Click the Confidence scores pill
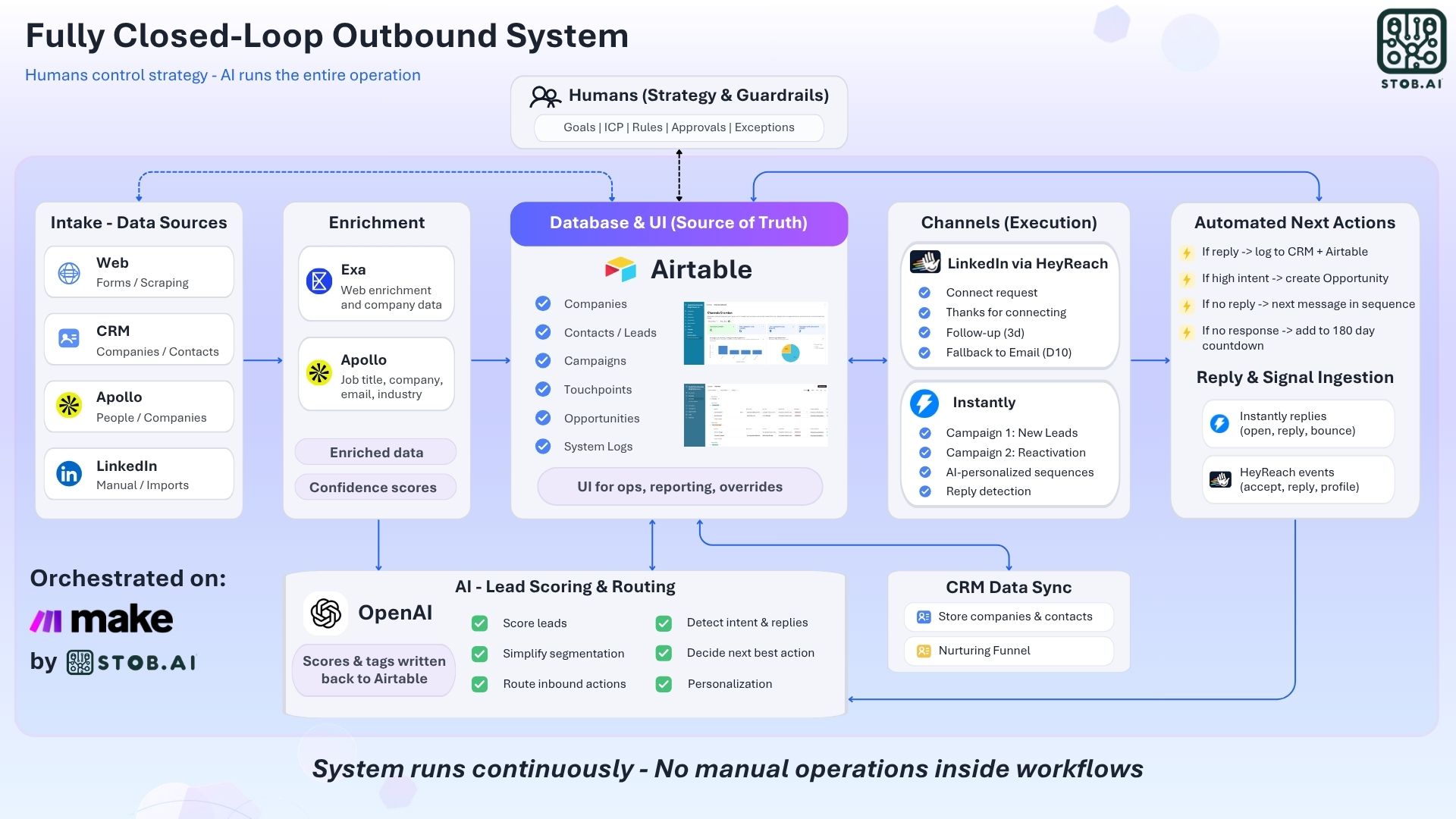This screenshot has width=1456, height=819. [x=376, y=487]
